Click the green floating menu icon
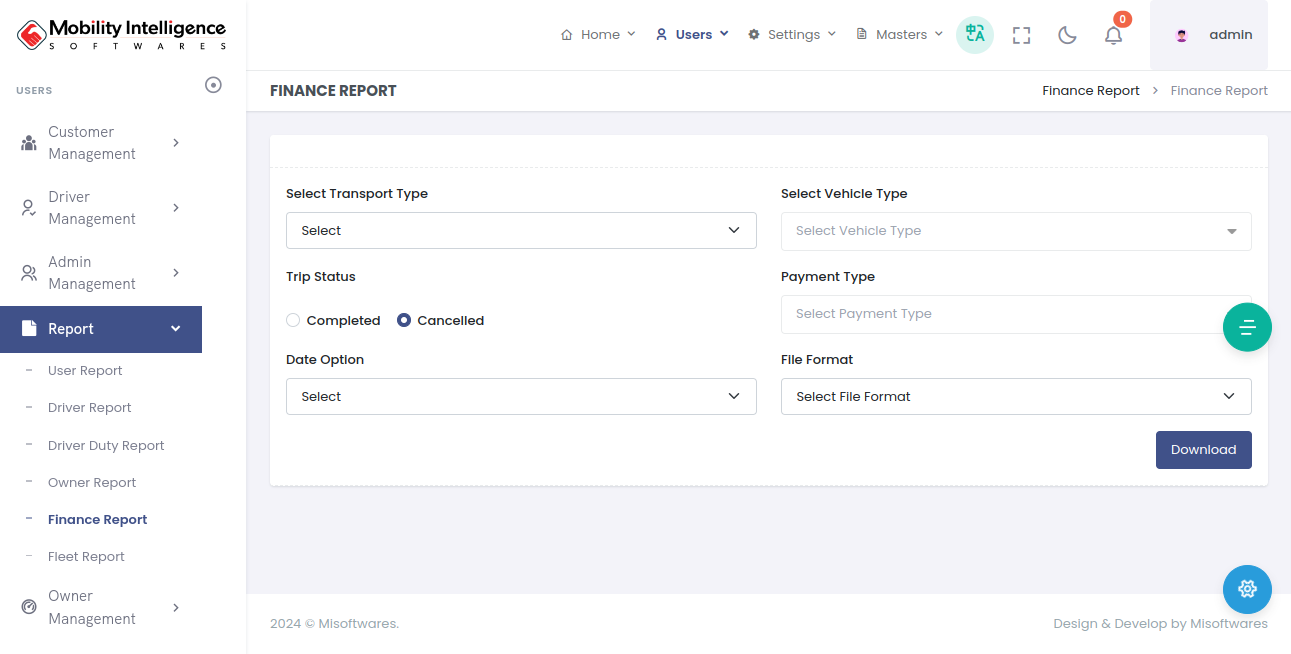The image size is (1291, 654). tap(1247, 327)
